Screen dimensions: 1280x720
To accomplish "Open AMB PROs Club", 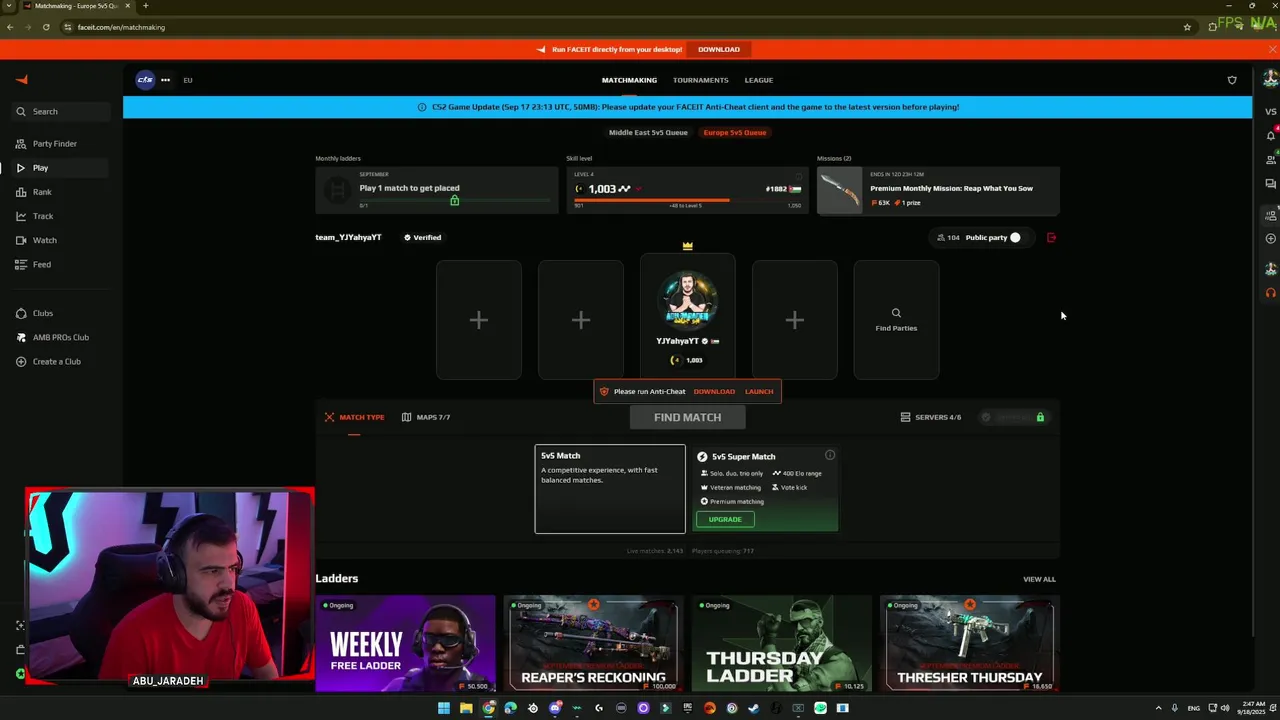I will (60, 337).
